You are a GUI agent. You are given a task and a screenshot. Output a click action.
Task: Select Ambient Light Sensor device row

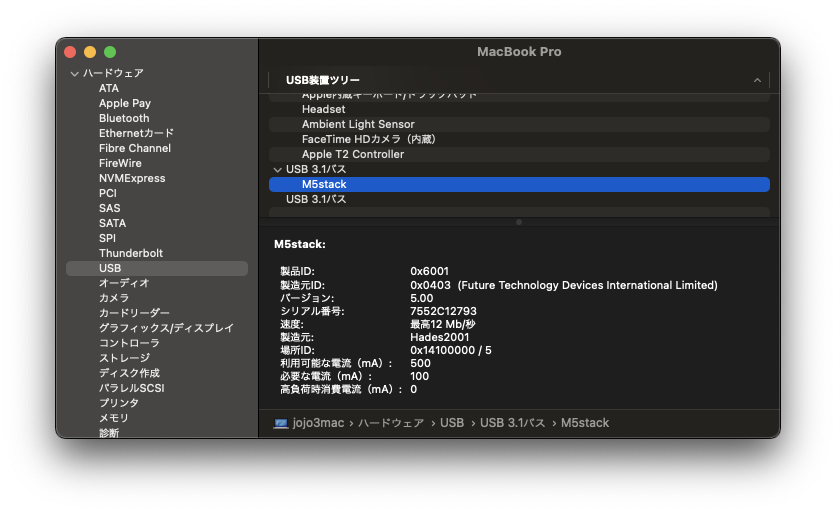tap(519, 124)
